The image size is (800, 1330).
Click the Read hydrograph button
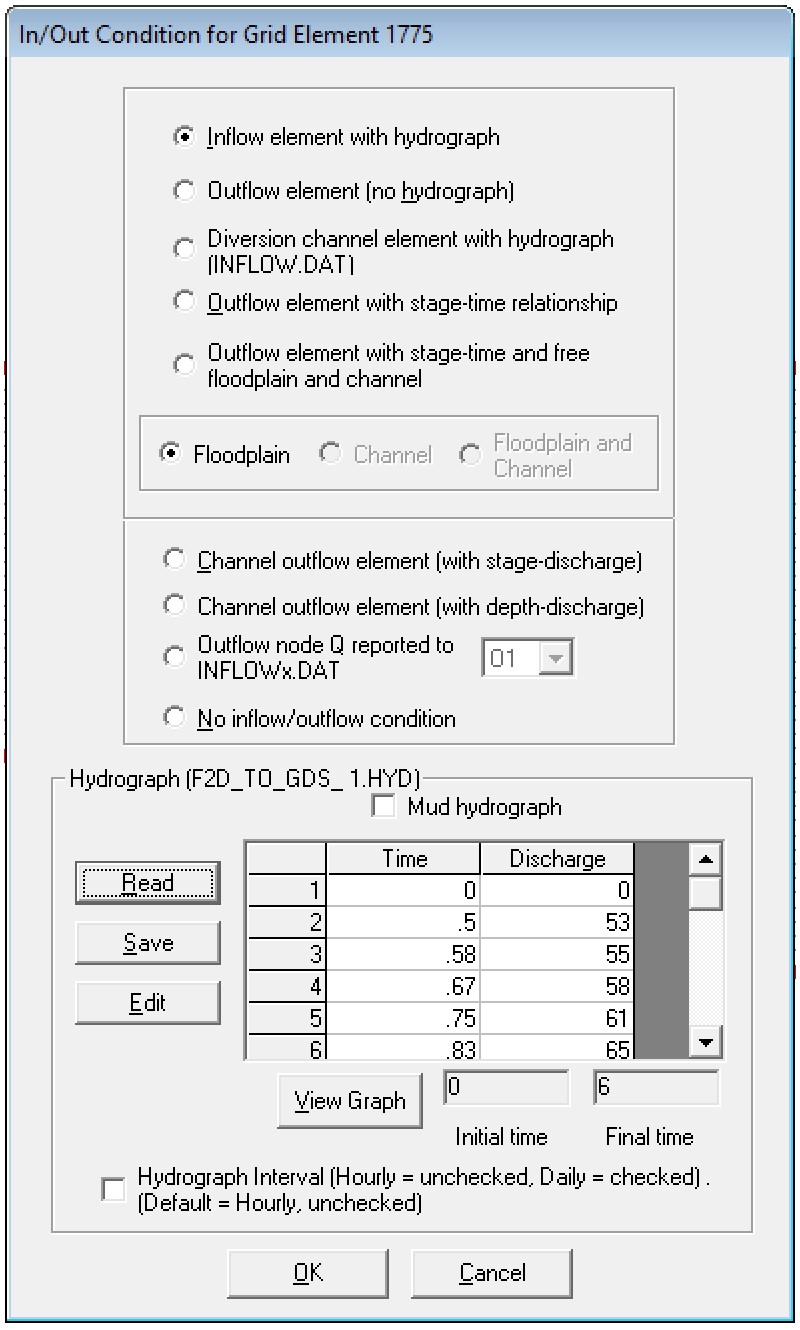[147, 883]
